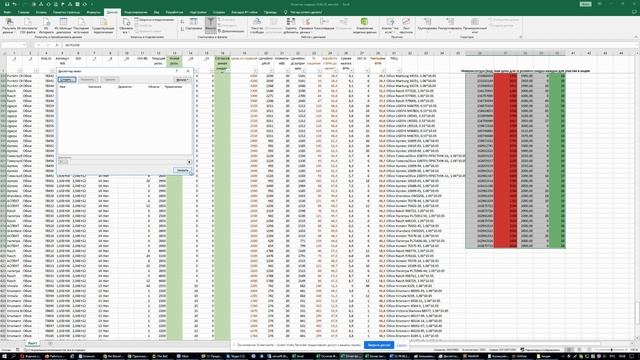Viewport: 640px width, 360px height.
Task: Open the comments icon below window controls
Action: point(634,12)
